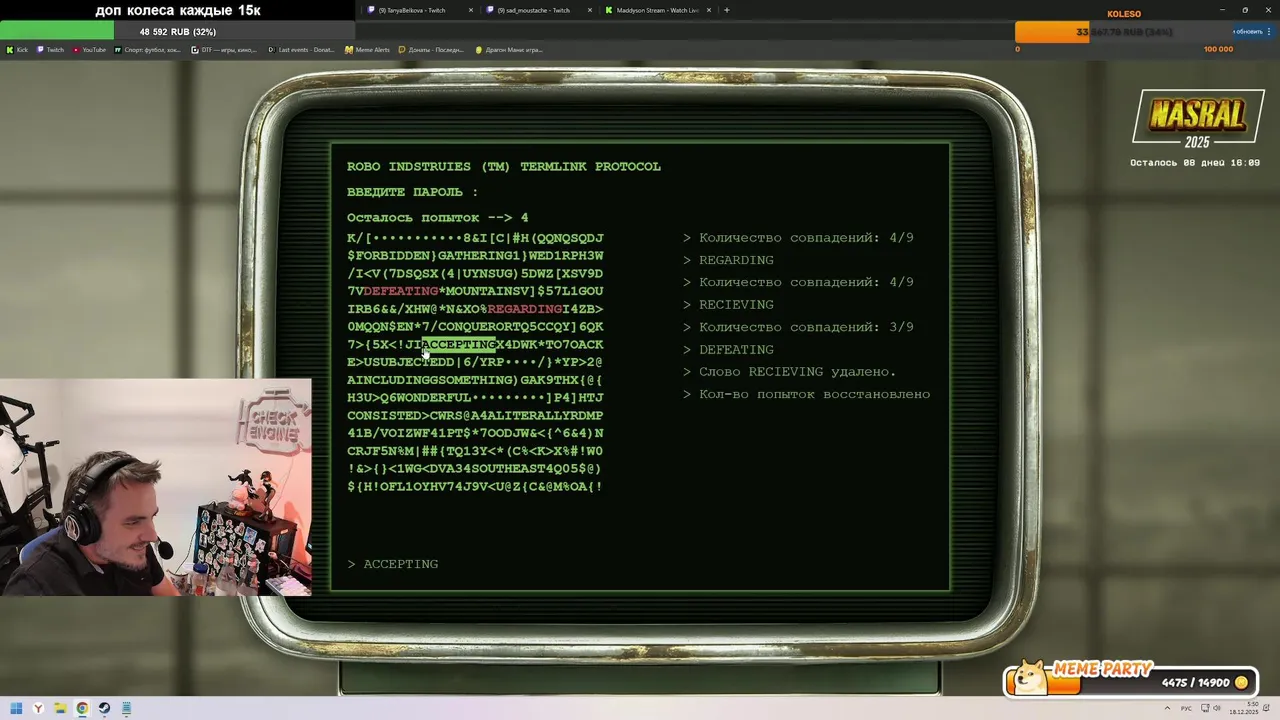
Task: Select the word MOUNTAINS in terminal
Action: point(482,291)
